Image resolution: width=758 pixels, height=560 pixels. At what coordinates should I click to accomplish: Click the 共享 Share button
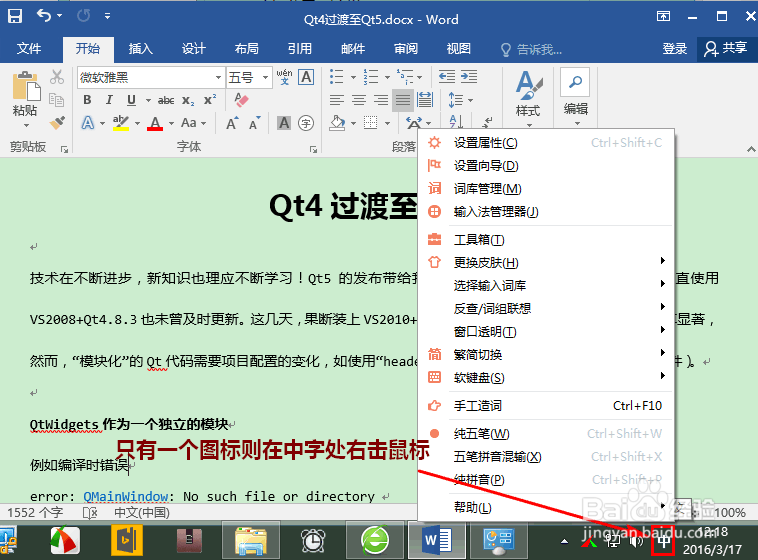click(x=726, y=49)
